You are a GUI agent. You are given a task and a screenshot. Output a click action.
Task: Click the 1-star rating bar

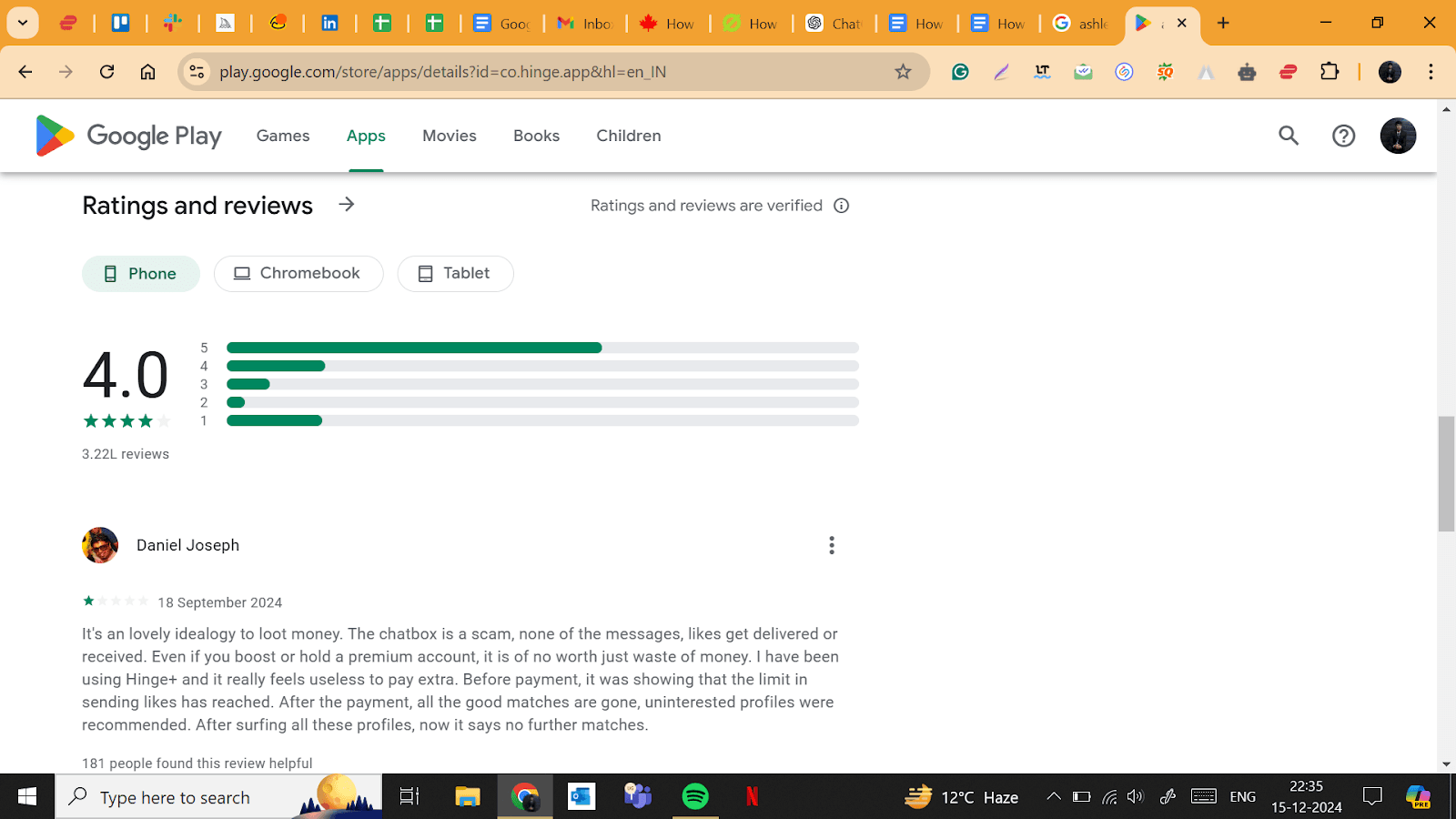click(542, 420)
